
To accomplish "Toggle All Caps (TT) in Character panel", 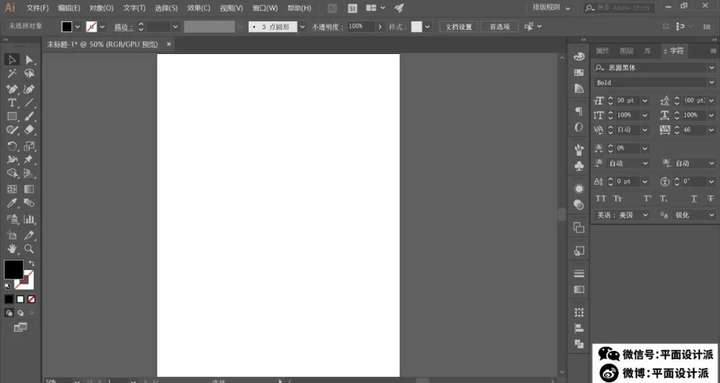I will pos(601,199).
